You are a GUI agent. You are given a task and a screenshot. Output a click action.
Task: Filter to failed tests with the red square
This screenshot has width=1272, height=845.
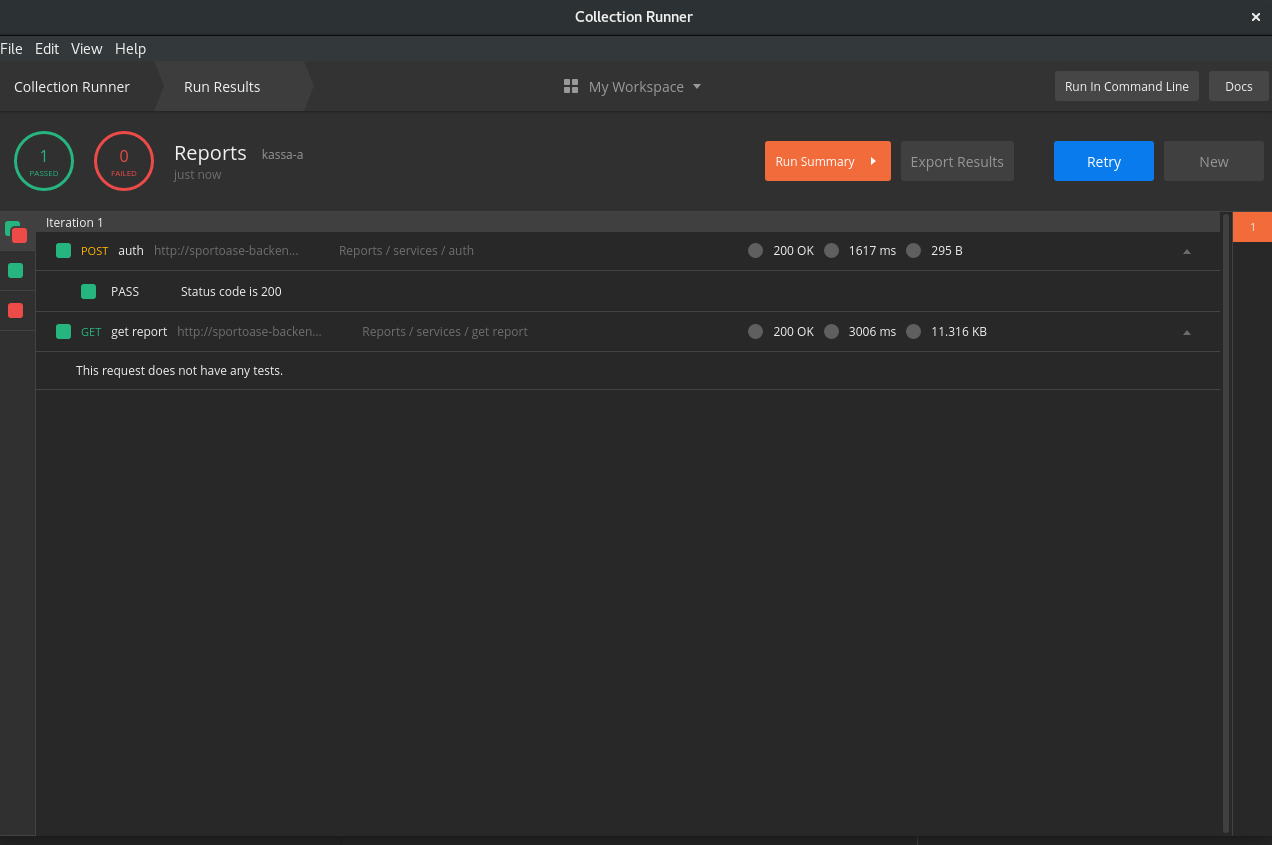coord(16,310)
